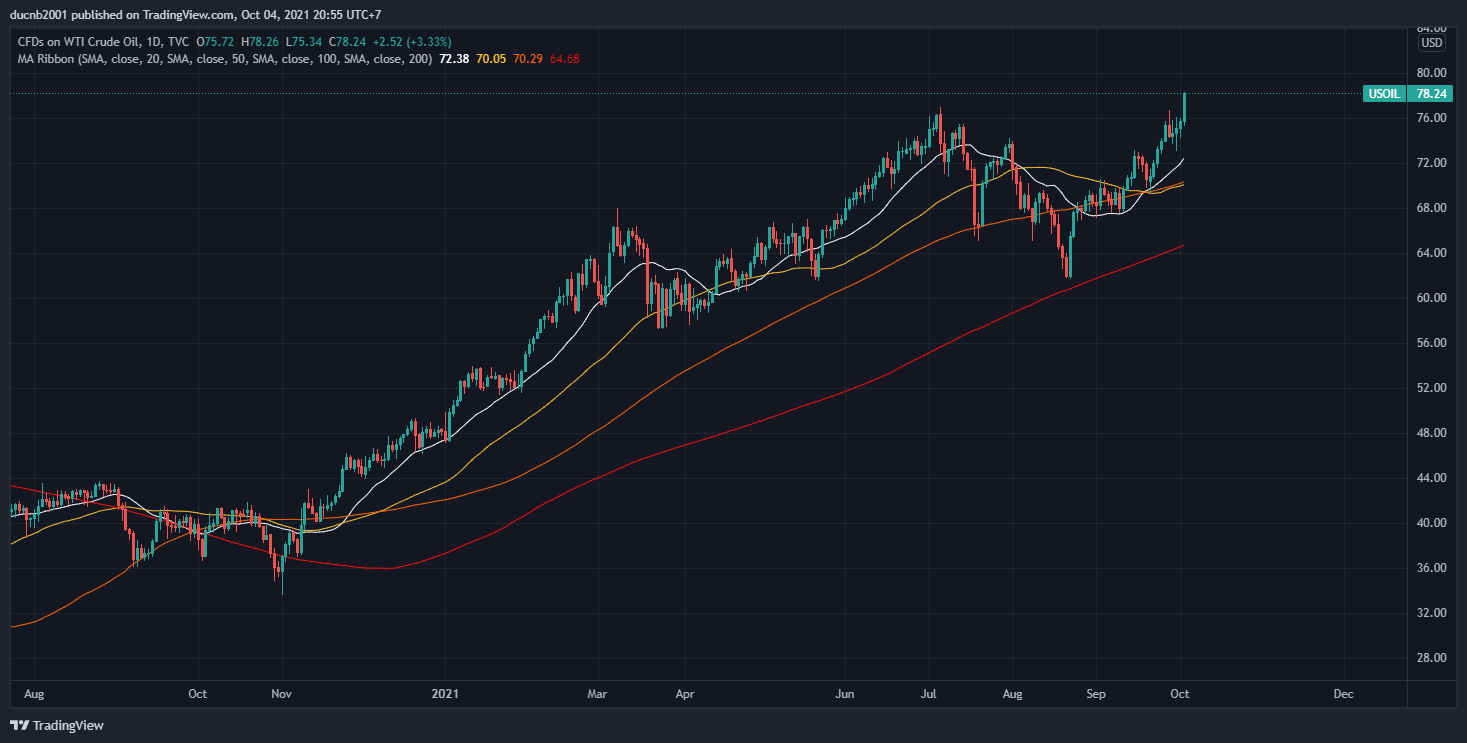Click the TradingView logo
Screen dimensions: 1467x743
[57, 725]
